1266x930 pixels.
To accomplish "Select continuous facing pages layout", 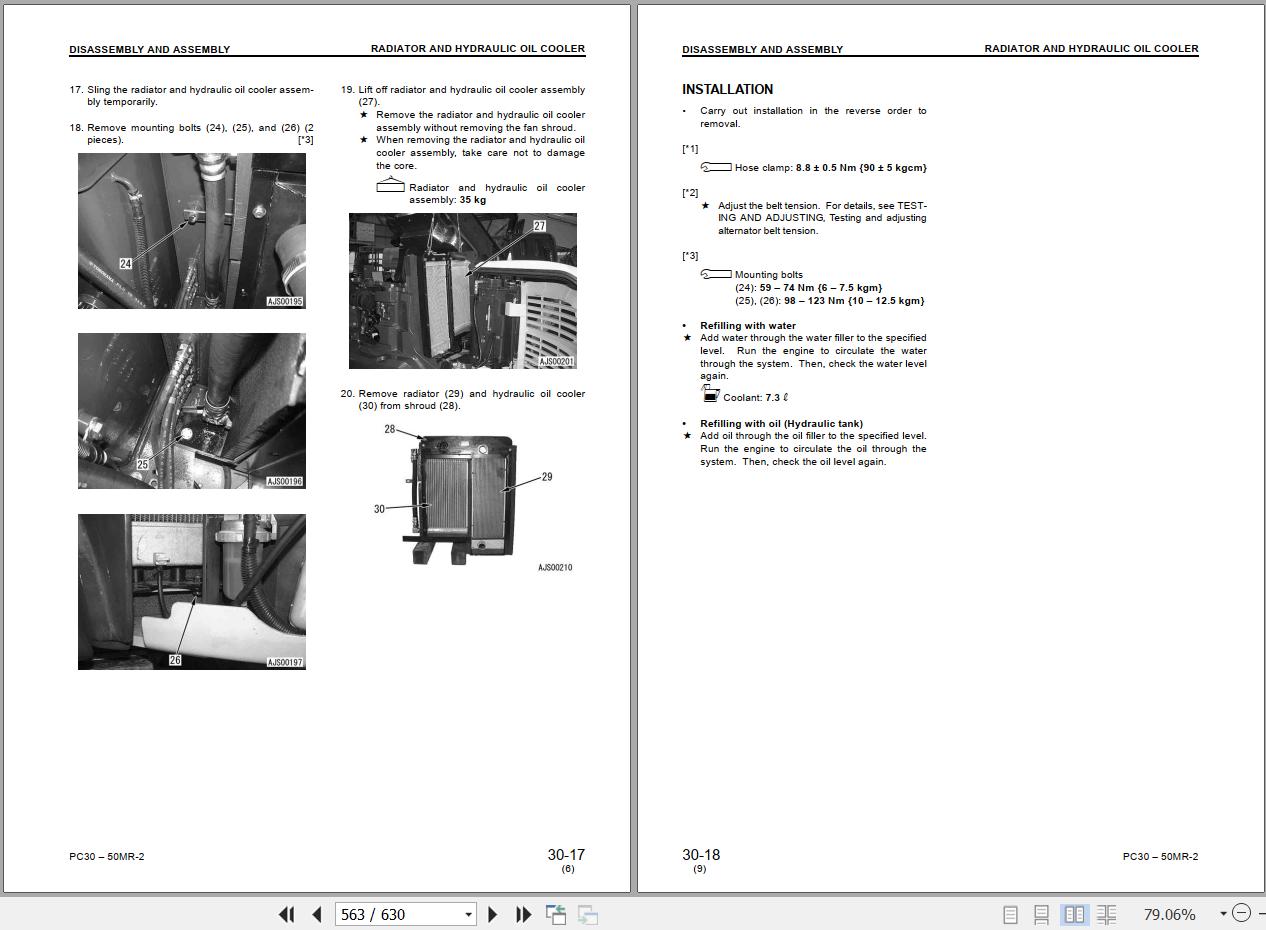I will point(1106,914).
